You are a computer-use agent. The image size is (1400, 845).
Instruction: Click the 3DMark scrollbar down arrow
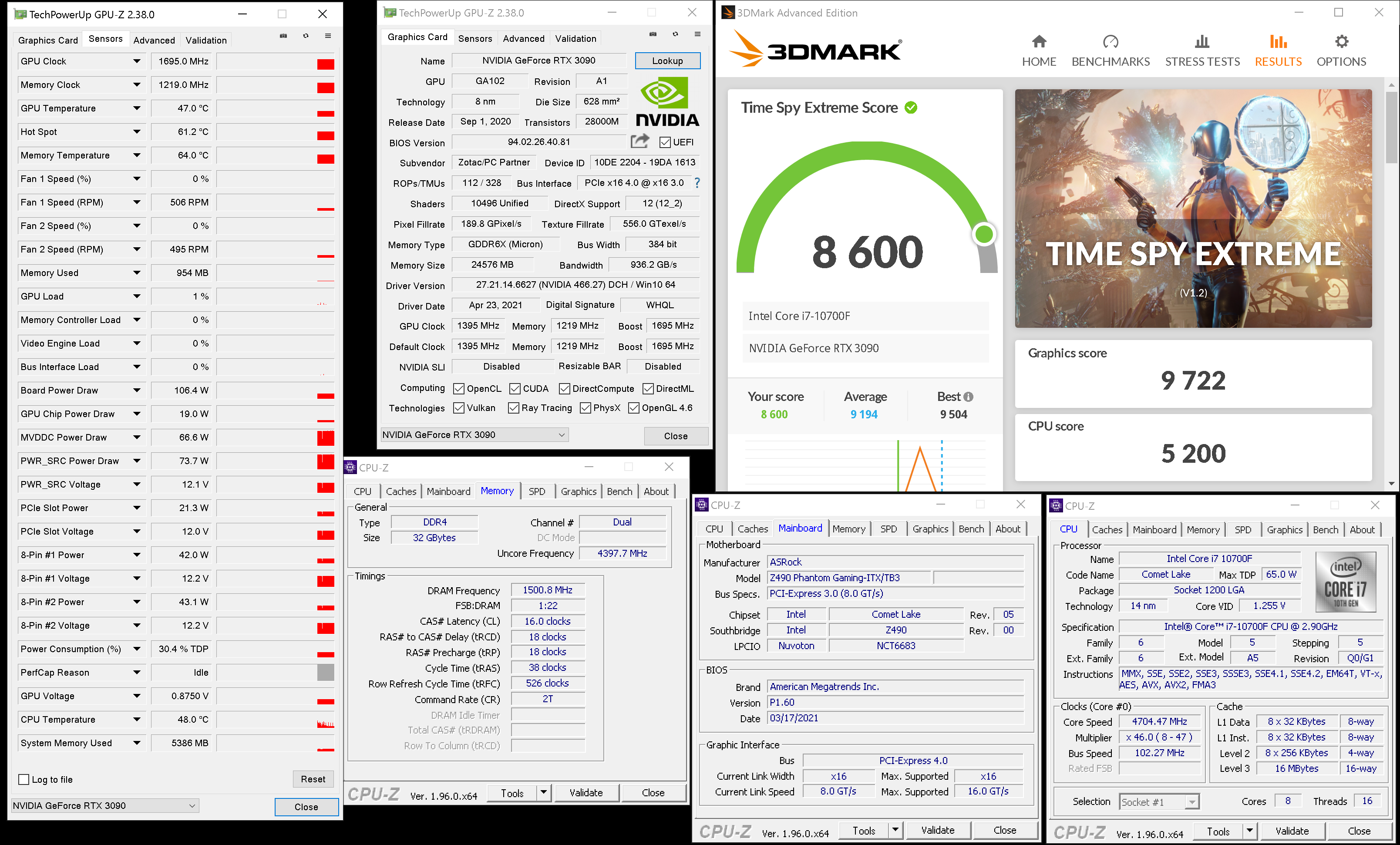(1391, 483)
